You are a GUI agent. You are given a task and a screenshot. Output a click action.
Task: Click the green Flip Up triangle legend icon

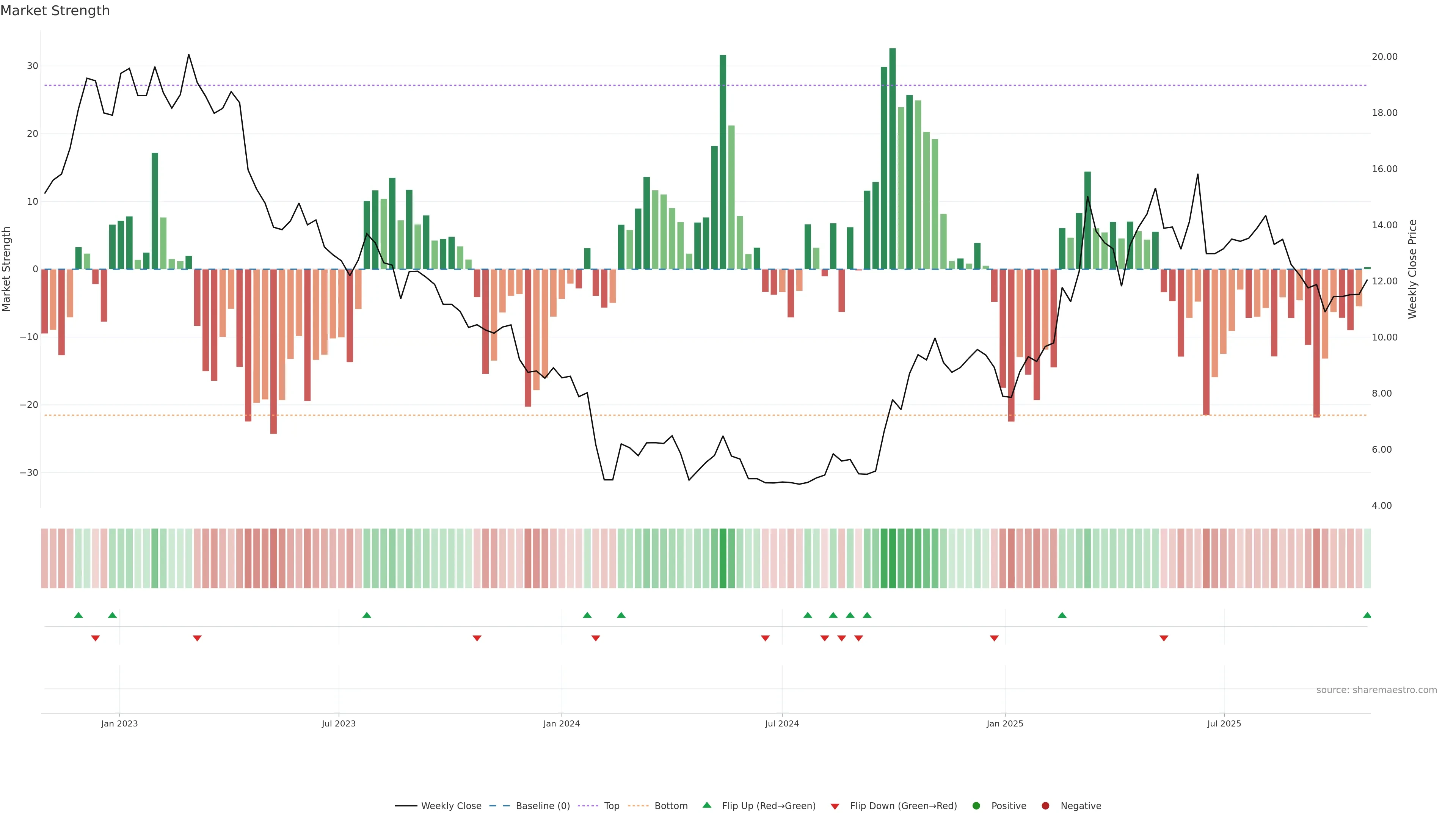point(706,805)
